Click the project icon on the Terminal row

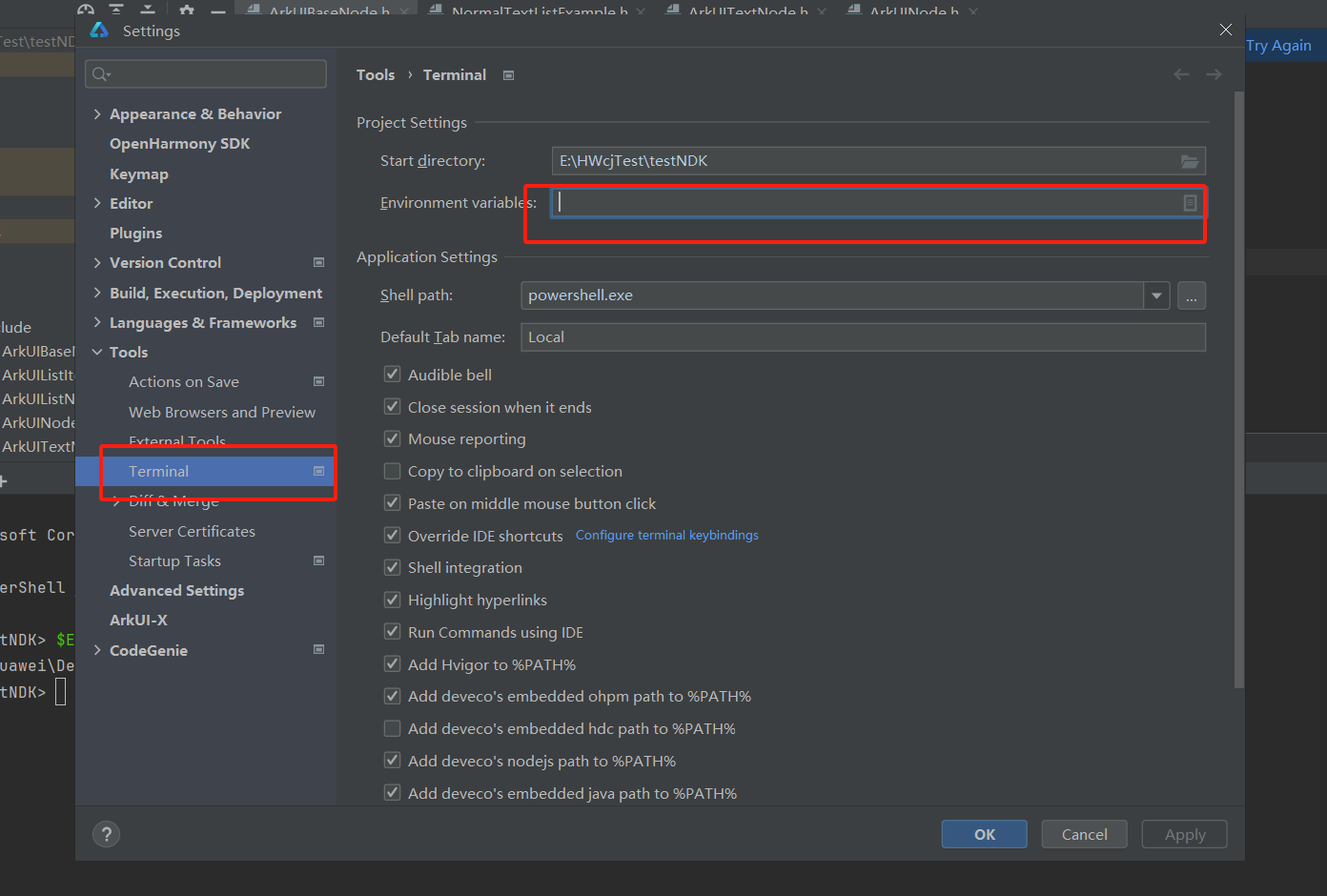coord(318,471)
